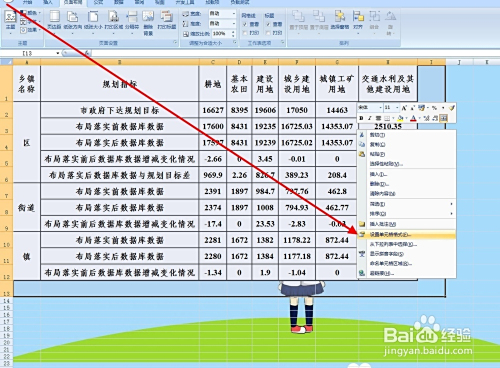Choose Hyperlink (超链接) in context menu

click(x=407, y=273)
